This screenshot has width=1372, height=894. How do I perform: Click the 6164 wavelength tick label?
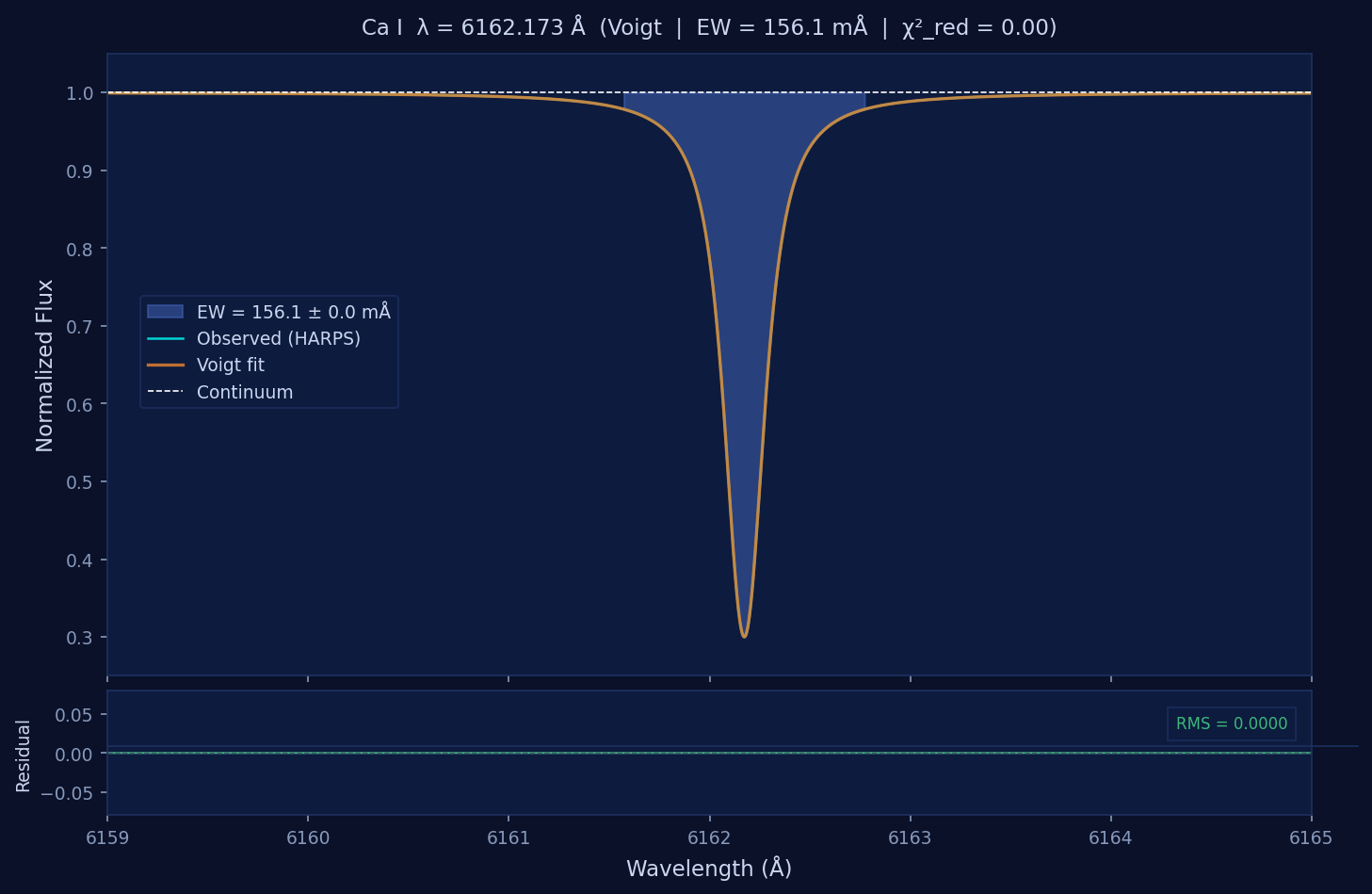[1110, 837]
